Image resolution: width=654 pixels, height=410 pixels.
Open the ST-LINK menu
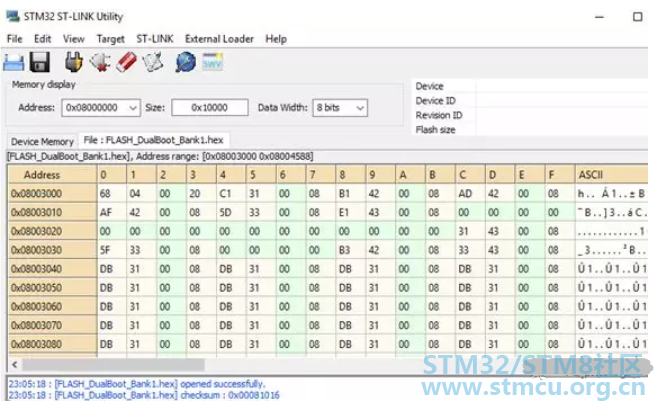[155, 39]
